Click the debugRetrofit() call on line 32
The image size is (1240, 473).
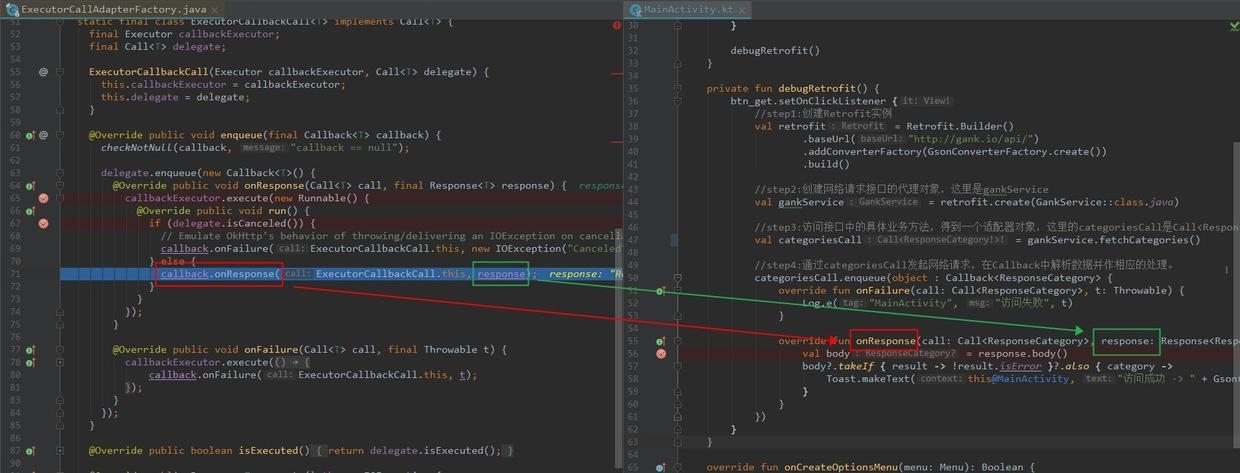(775, 50)
